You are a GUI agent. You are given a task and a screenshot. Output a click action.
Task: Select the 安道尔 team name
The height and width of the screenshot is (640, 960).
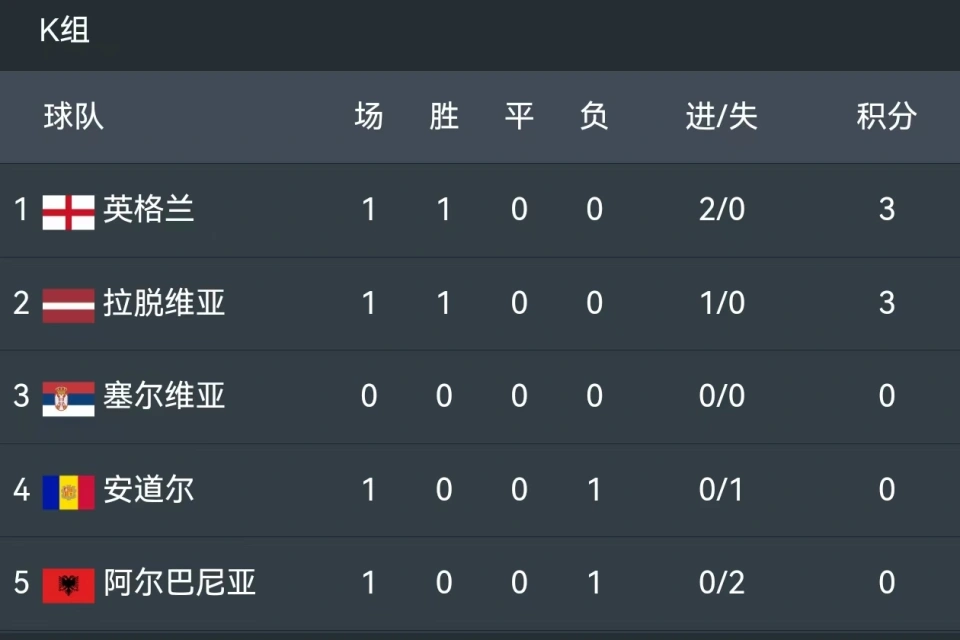click(x=149, y=489)
